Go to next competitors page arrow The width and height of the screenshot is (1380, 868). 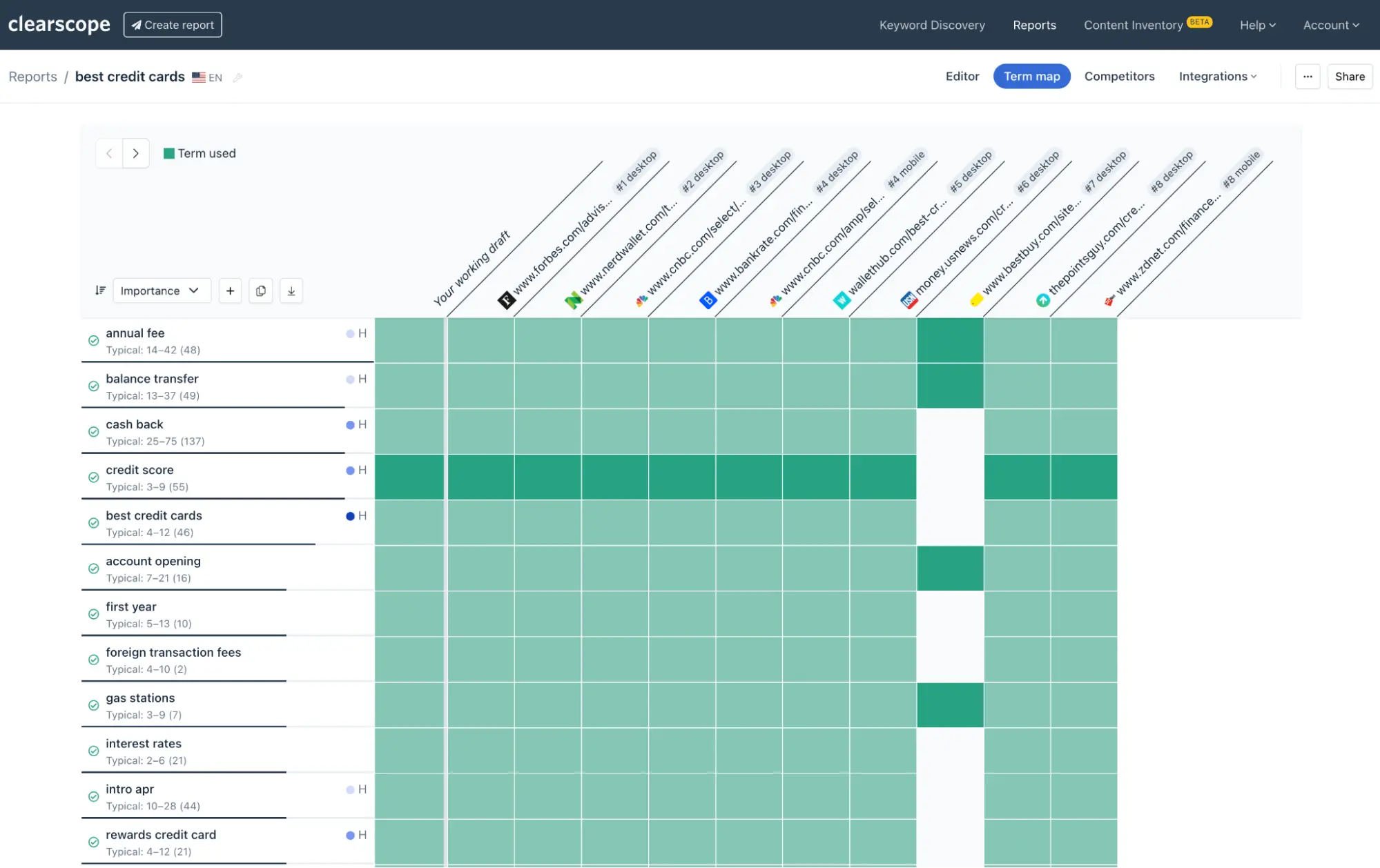pyautogui.click(x=136, y=153)
